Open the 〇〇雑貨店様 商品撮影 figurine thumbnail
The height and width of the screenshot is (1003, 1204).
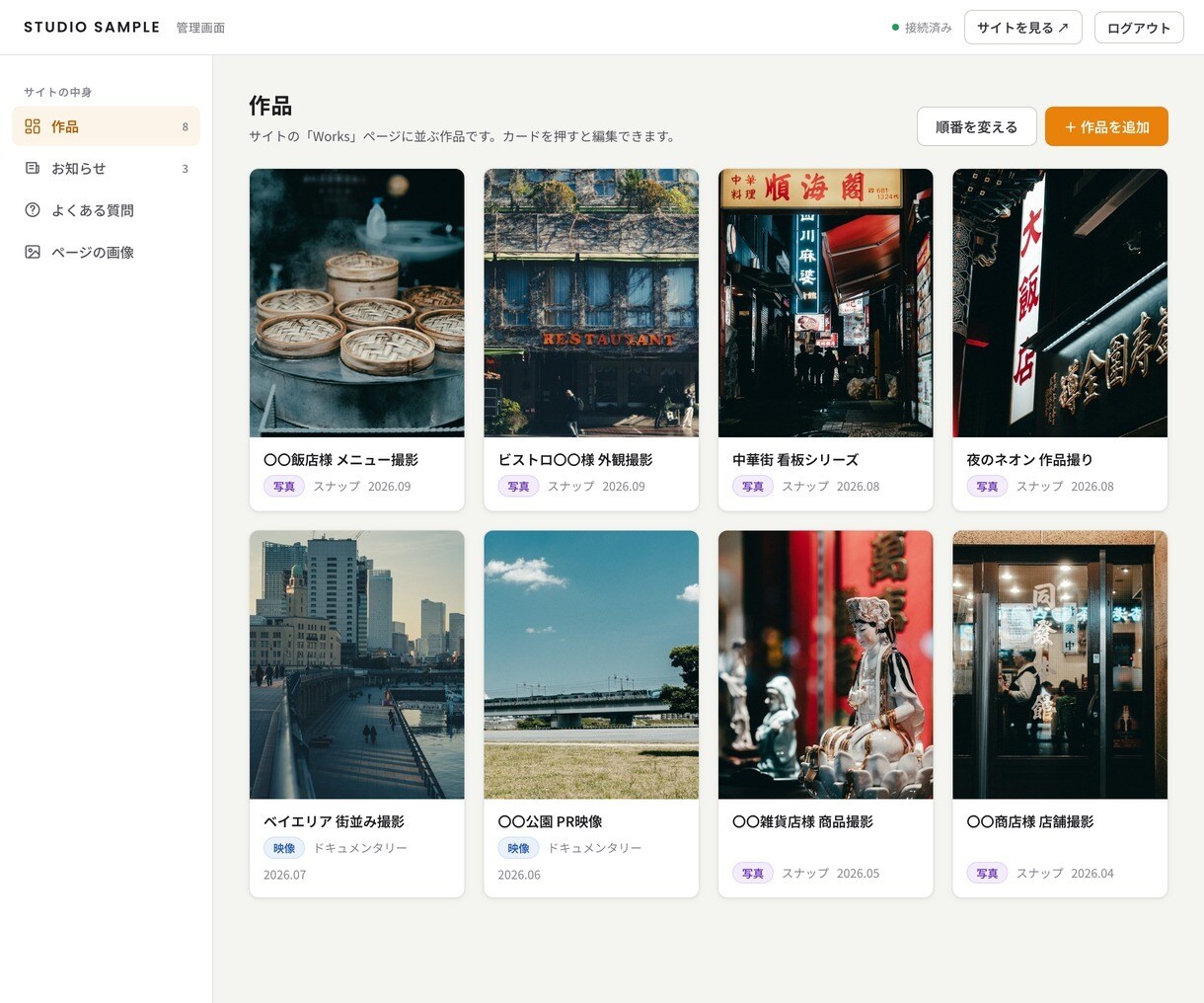point(825,664)
